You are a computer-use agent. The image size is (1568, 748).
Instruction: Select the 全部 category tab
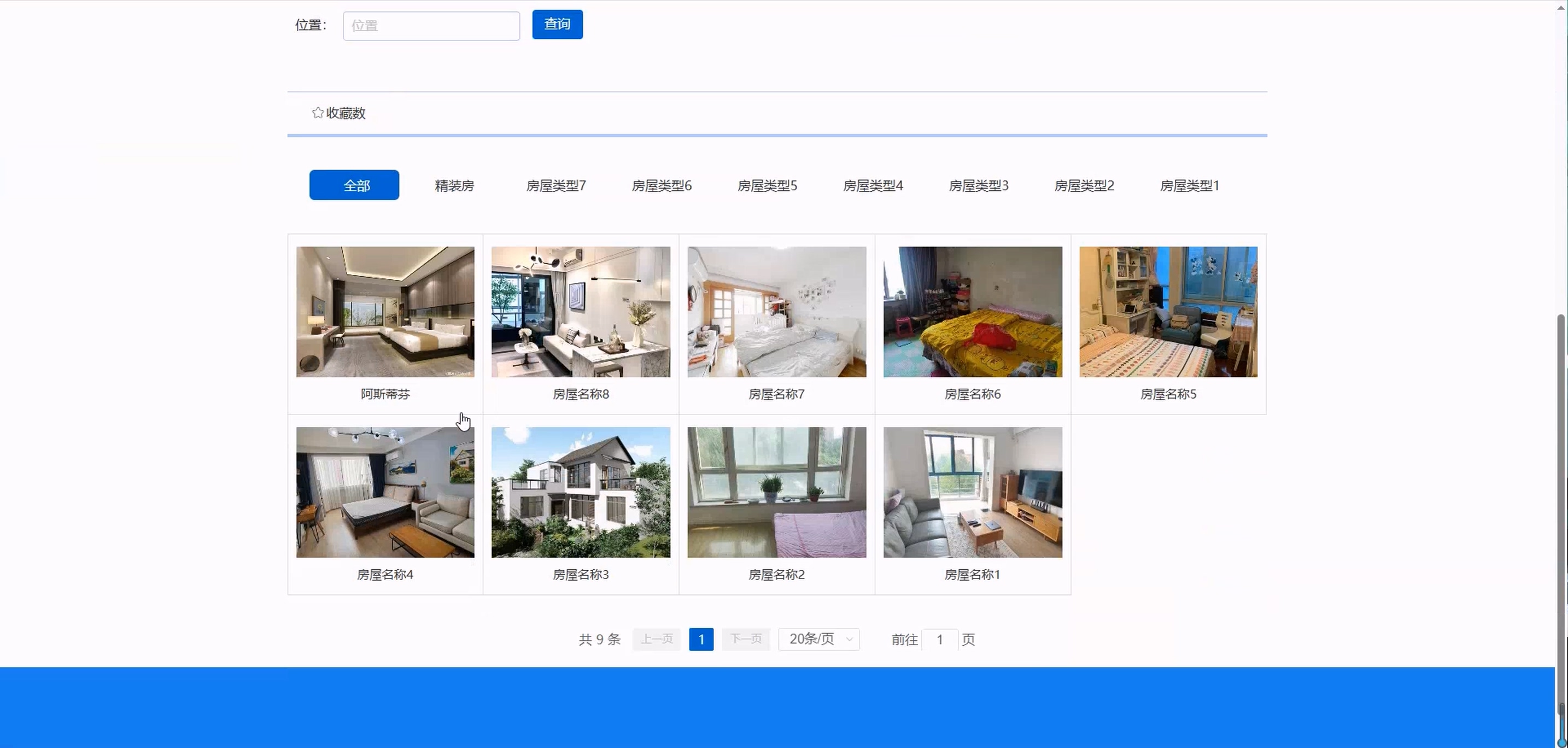pyautogui.click(x=354, y=185)
